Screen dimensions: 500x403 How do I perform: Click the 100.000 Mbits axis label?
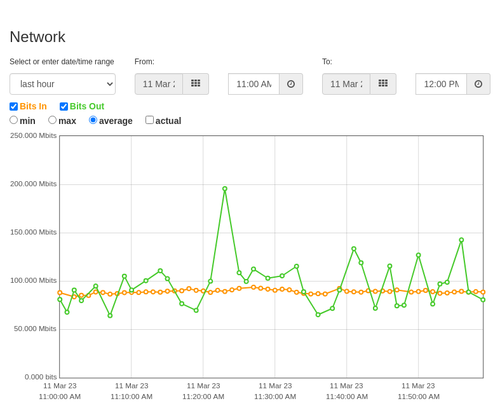33,280
